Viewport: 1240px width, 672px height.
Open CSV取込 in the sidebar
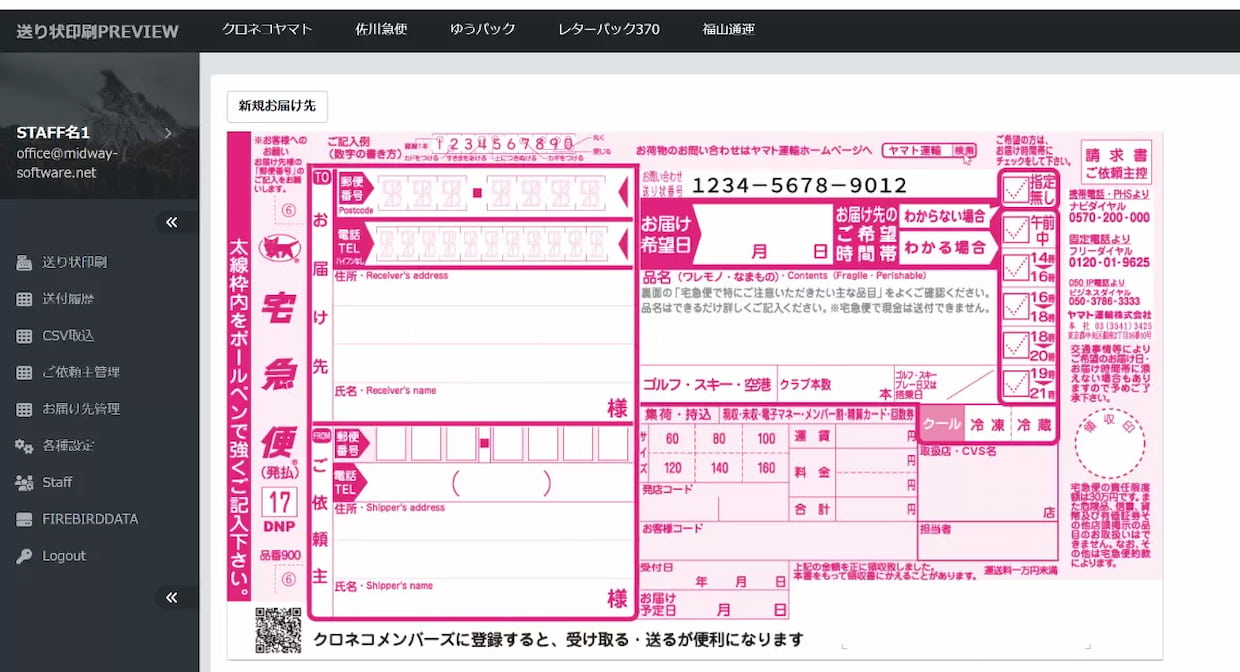tap(68, 336)
